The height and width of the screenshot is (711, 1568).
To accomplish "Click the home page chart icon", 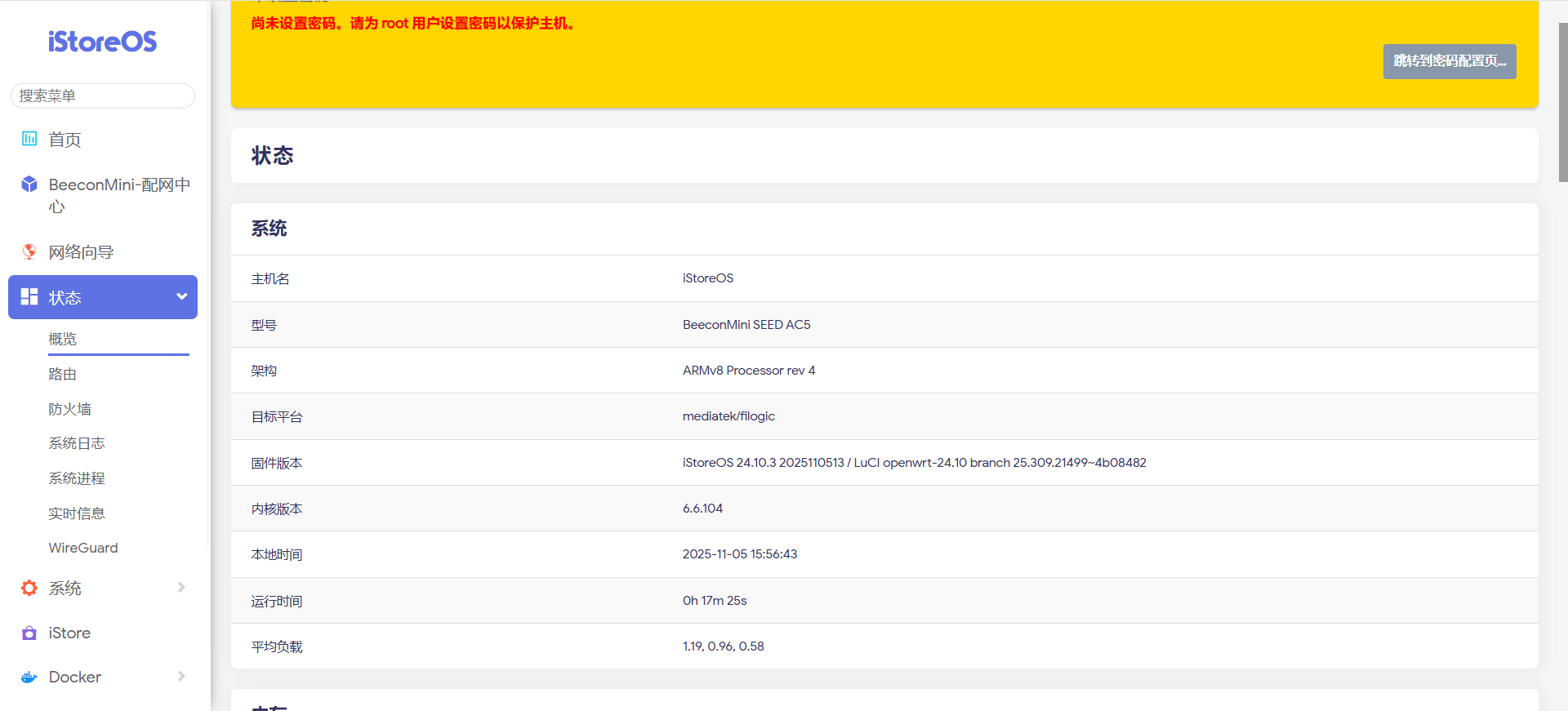I will click(x=29, y=139).
